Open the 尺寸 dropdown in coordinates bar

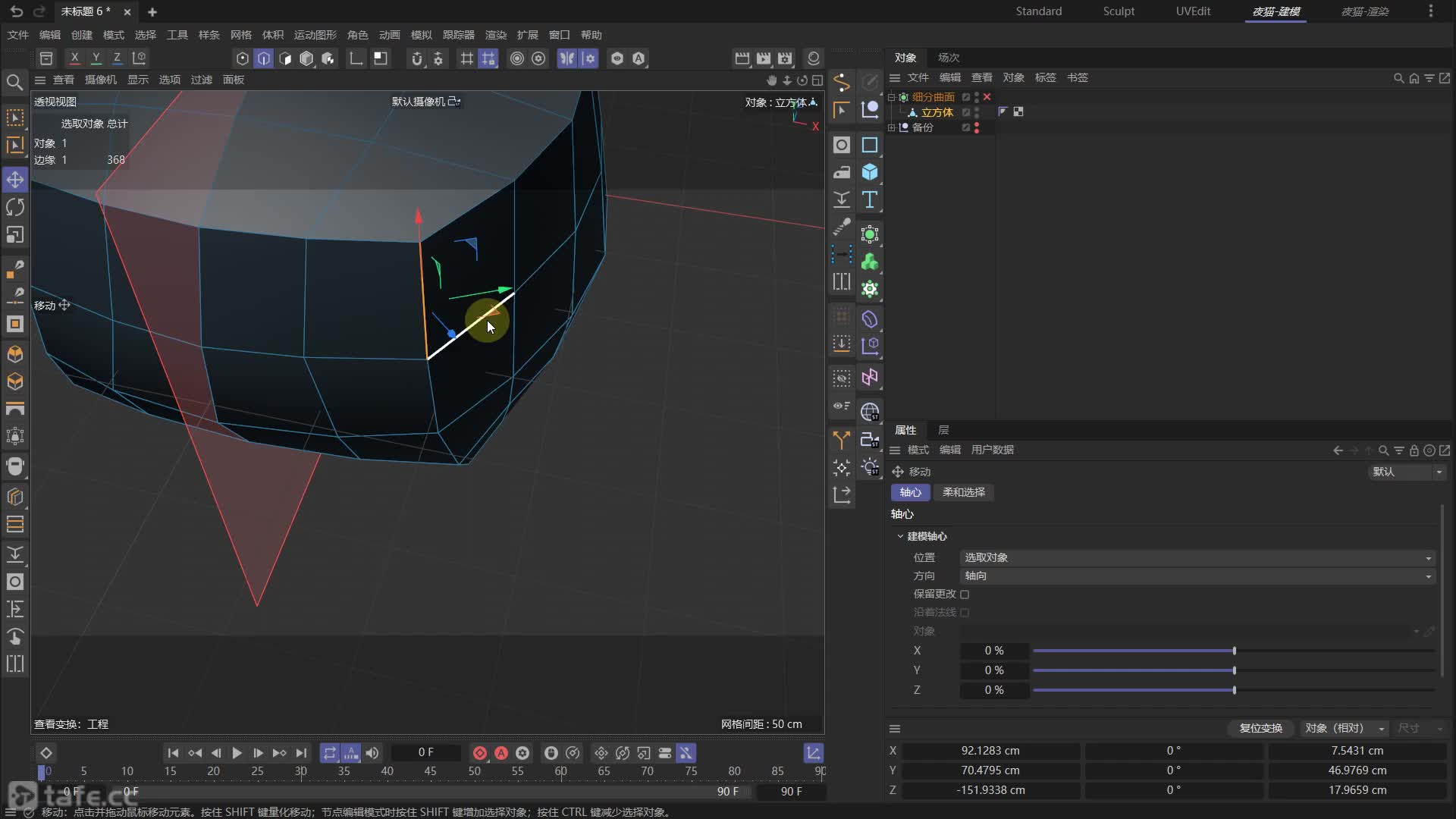1420,728
